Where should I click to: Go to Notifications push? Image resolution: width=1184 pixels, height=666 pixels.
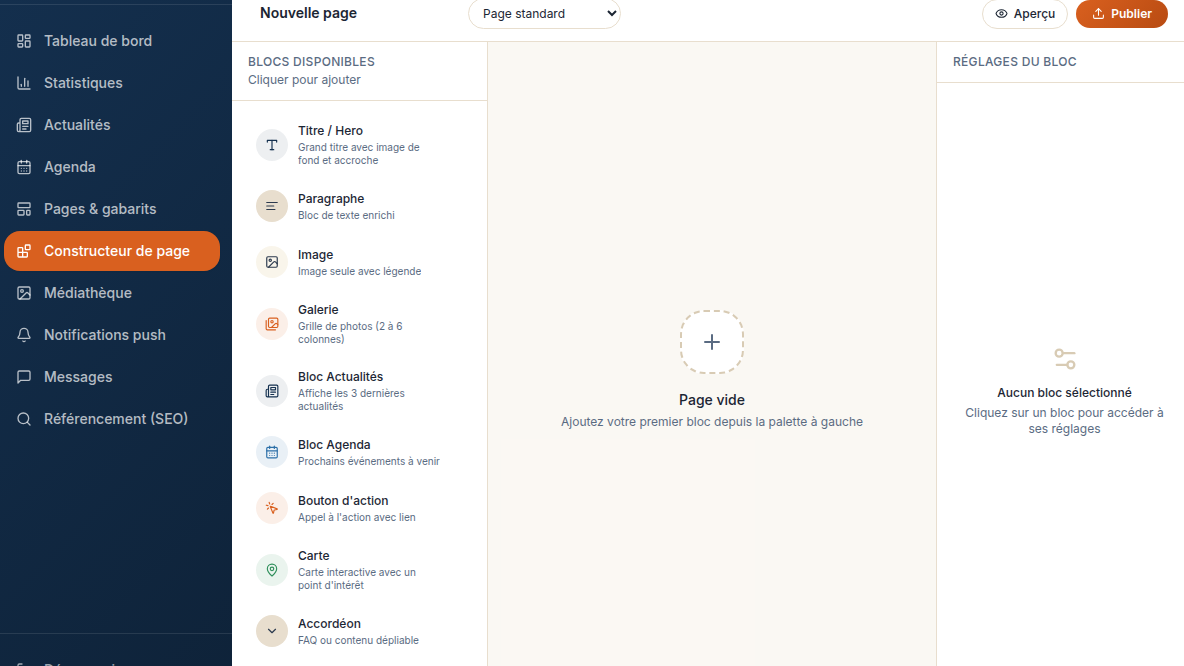[112, 335]
